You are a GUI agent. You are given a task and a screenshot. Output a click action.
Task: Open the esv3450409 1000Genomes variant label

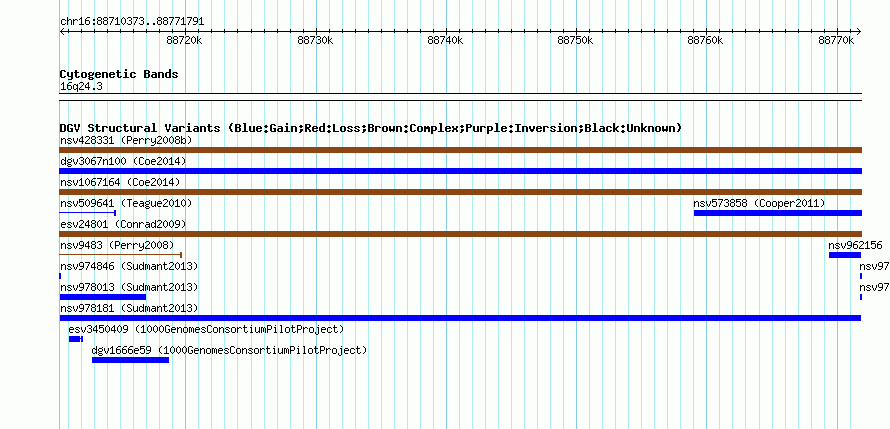point(206,329)
